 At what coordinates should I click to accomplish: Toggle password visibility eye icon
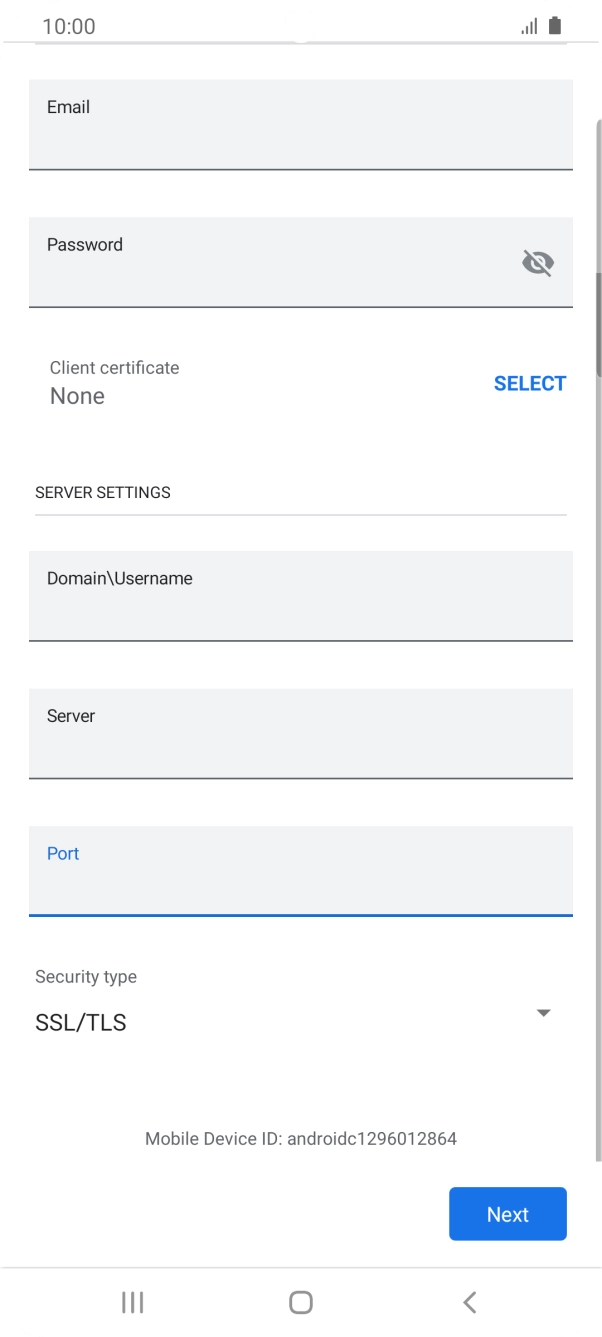point(538,262)
